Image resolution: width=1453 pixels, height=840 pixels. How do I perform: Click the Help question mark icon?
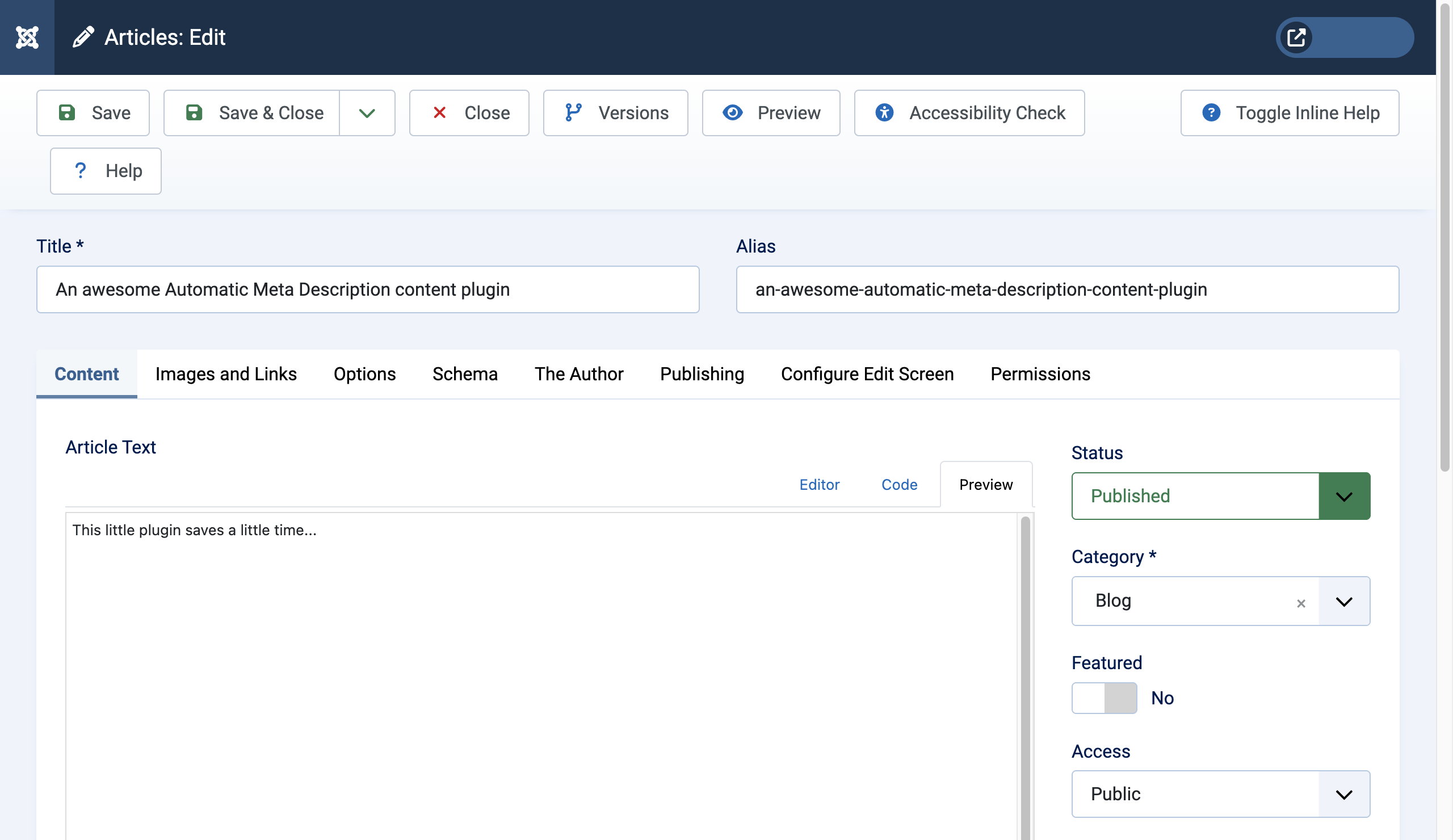(x=81, y=171)
